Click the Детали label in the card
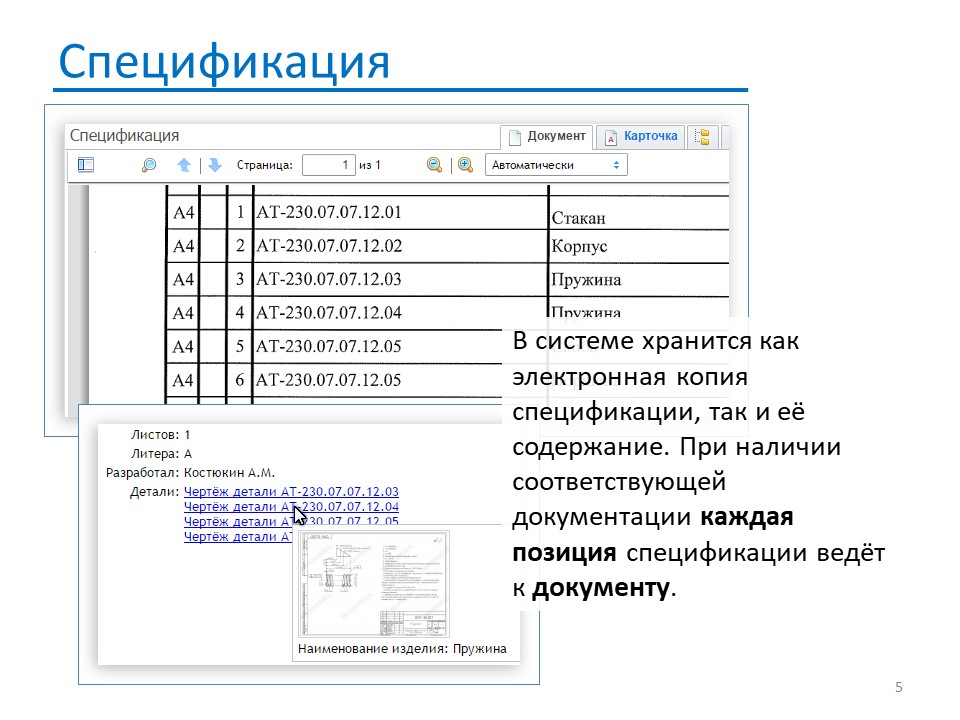The image size is (960, 720). click(154, 492)
